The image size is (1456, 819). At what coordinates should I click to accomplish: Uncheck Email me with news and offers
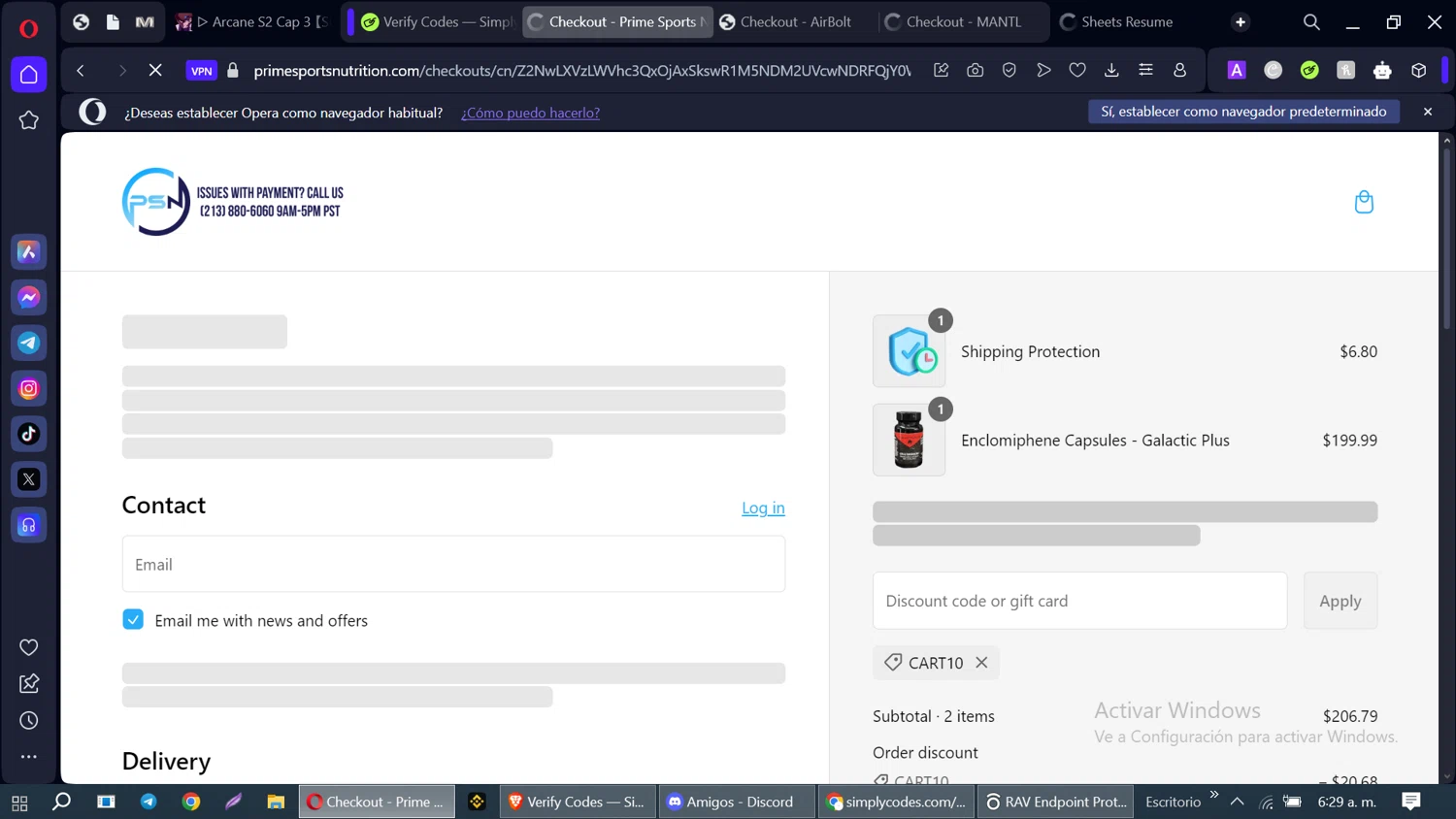[133, 619]
